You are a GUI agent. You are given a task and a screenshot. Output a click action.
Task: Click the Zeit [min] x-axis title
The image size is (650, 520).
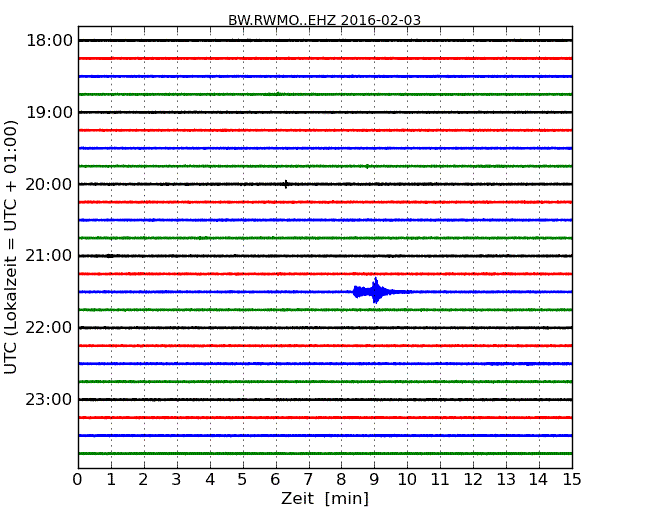(x=325, y=498)
